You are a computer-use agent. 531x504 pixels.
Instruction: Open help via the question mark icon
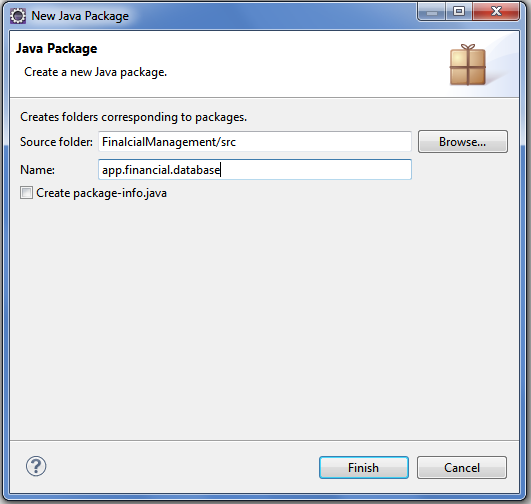[36, 466]
